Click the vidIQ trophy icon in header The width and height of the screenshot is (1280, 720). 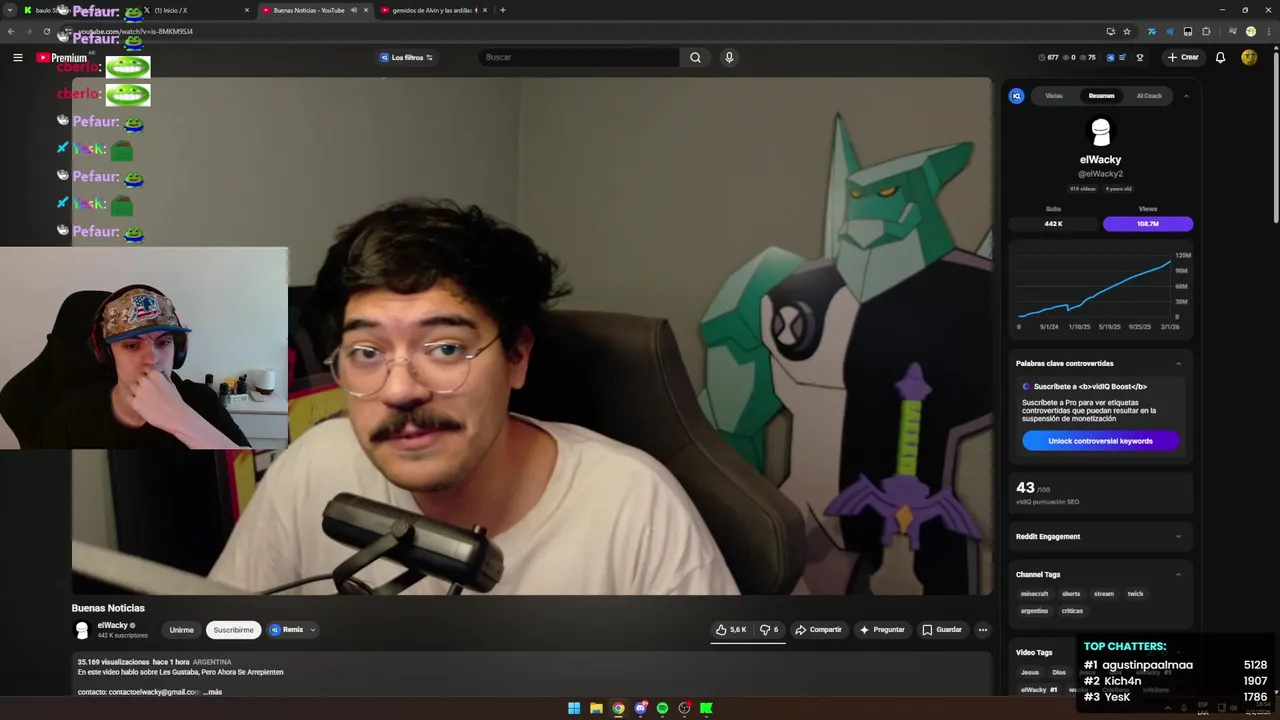(1139, 57)
